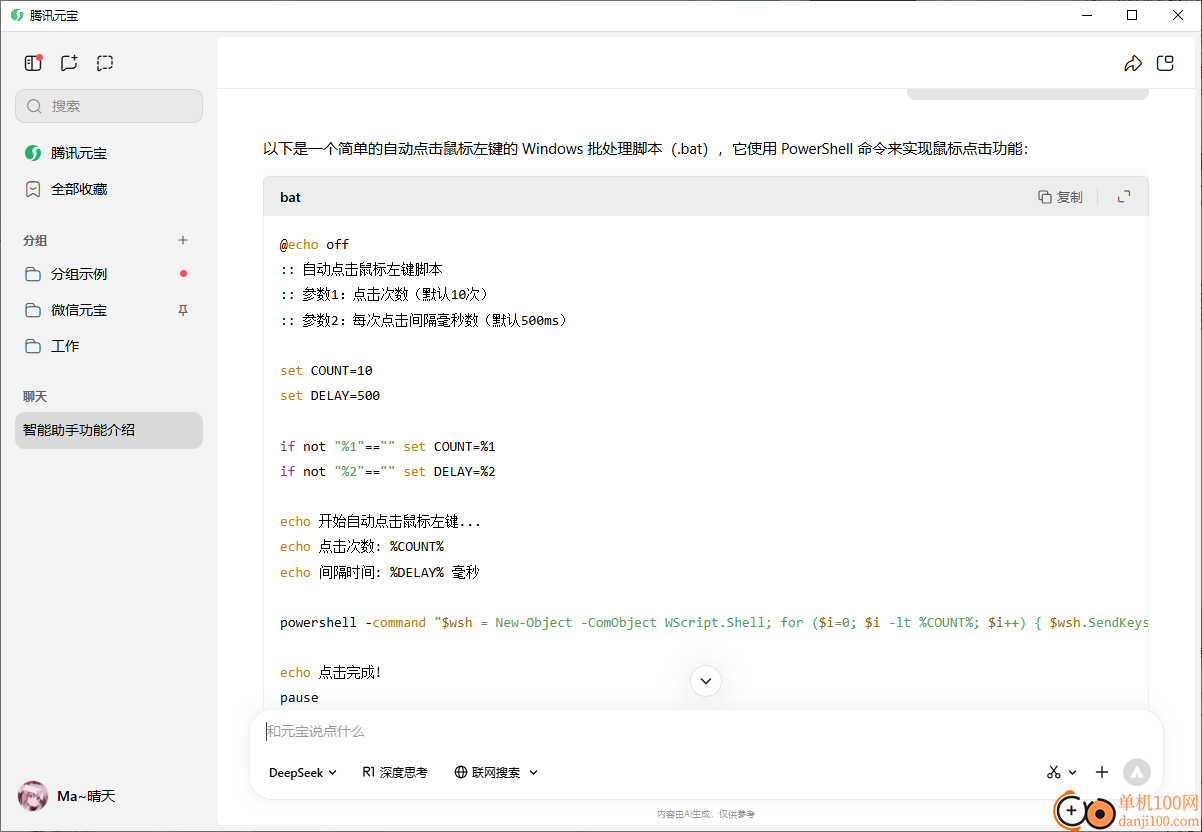This screenshot has width=1202, height=832.
Task: Click the line ending 'set COUNT=%1'
Action: [388, 446]
